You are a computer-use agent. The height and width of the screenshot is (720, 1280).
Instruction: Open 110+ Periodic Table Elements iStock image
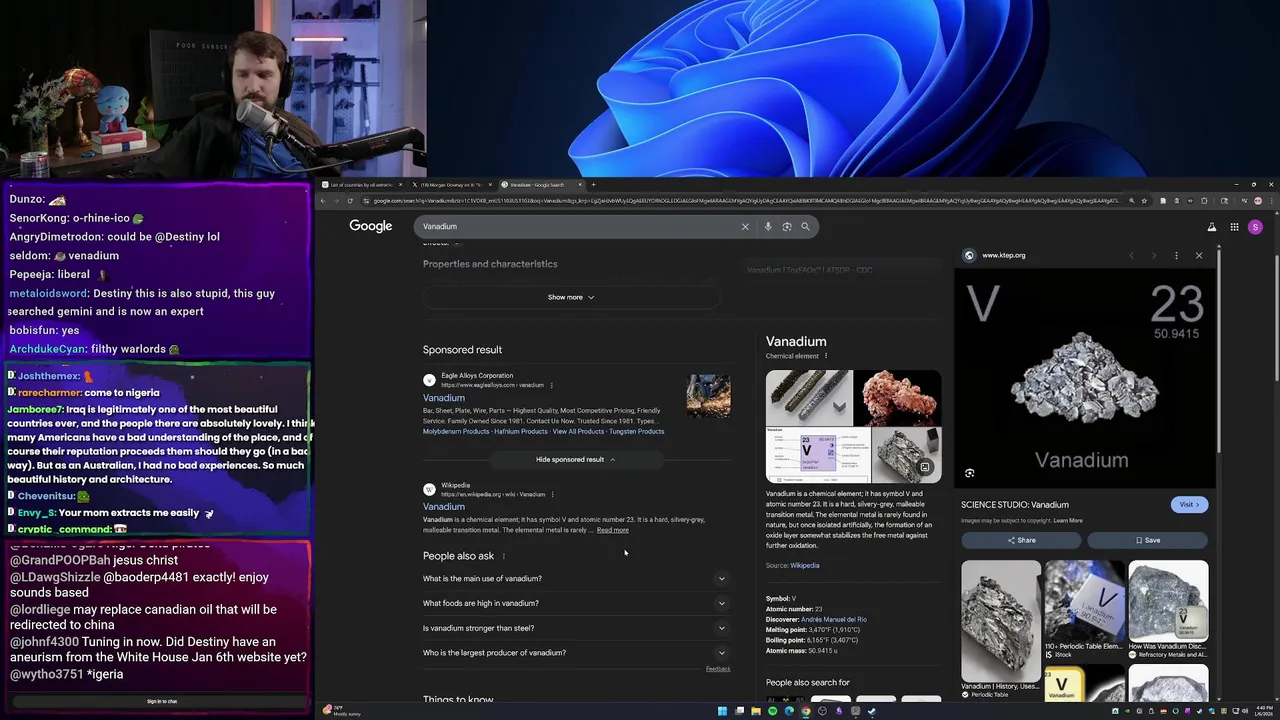(x=1085, y=600)
